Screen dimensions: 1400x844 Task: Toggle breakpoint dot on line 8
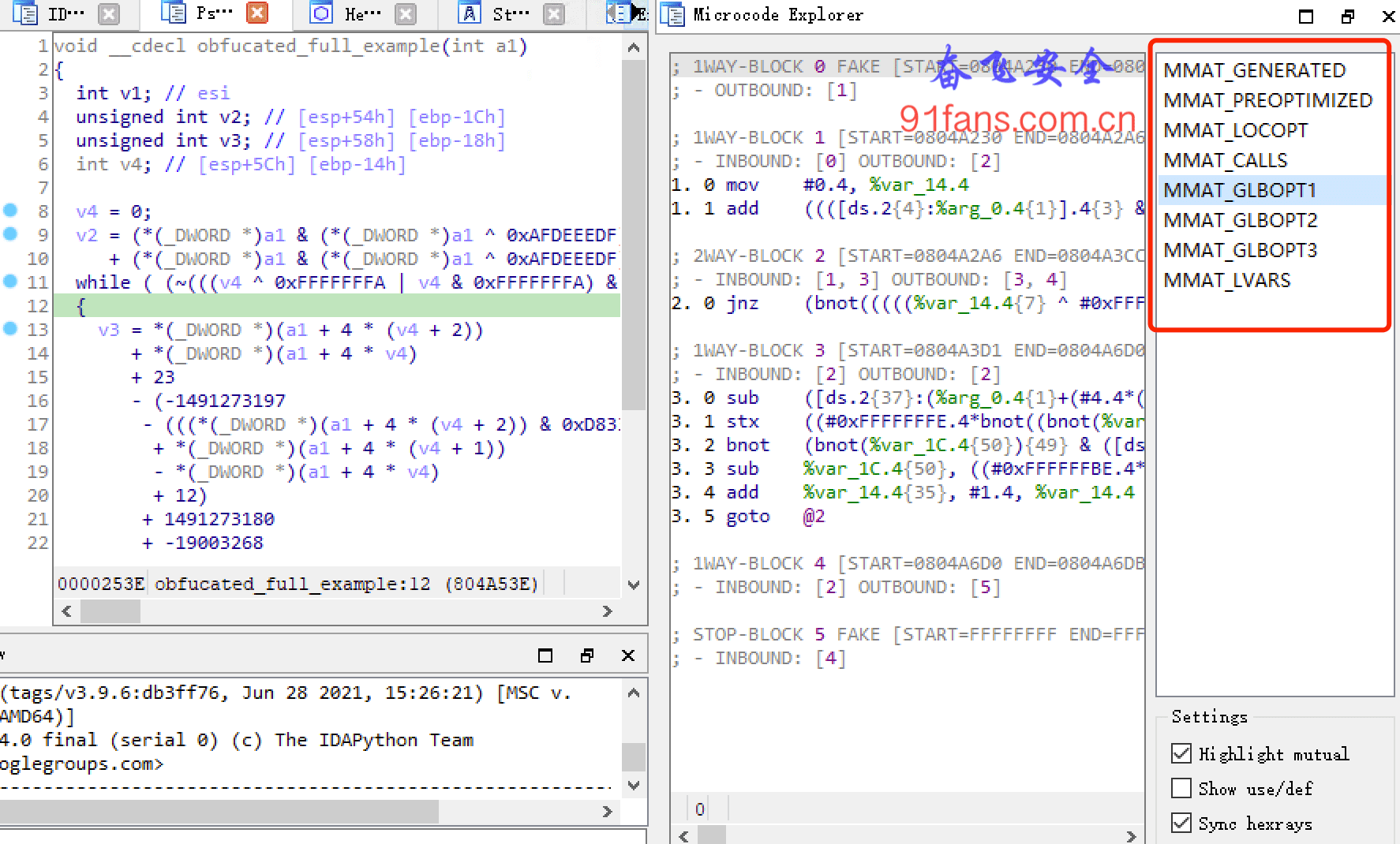point(10,210)
